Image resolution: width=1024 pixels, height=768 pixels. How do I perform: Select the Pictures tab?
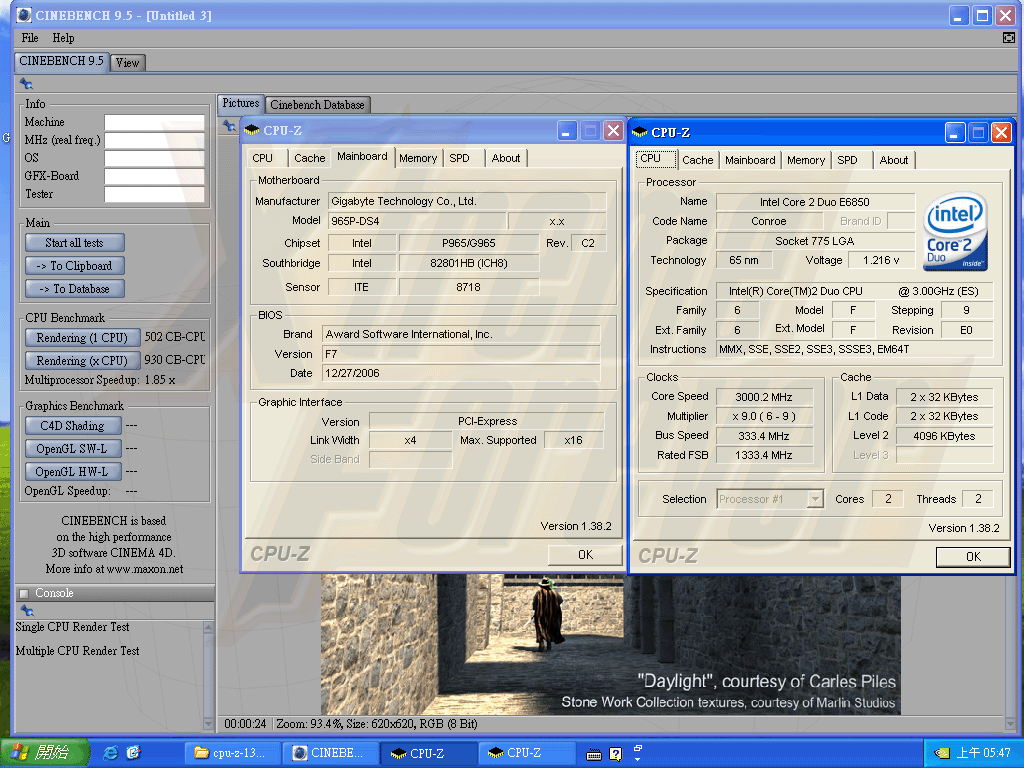[240, 103]
